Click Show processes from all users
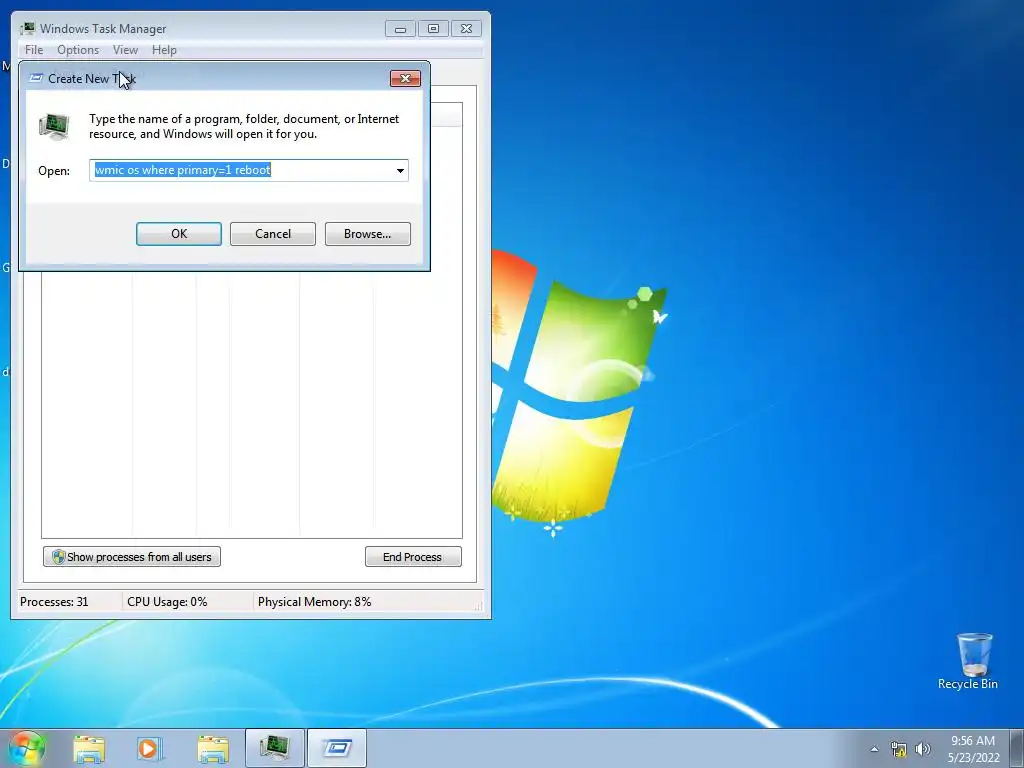 132,557
